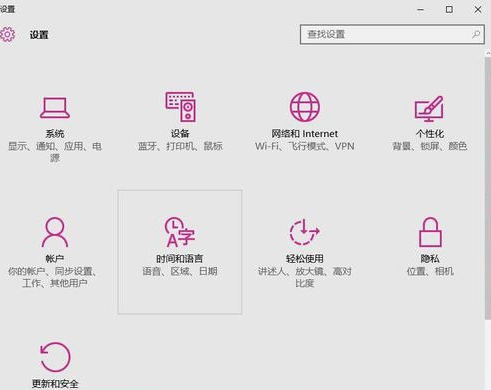Click the scrollbar up arrow
Image resolution: width=491 pixels, height=390 pixels.
click(488, 53)
